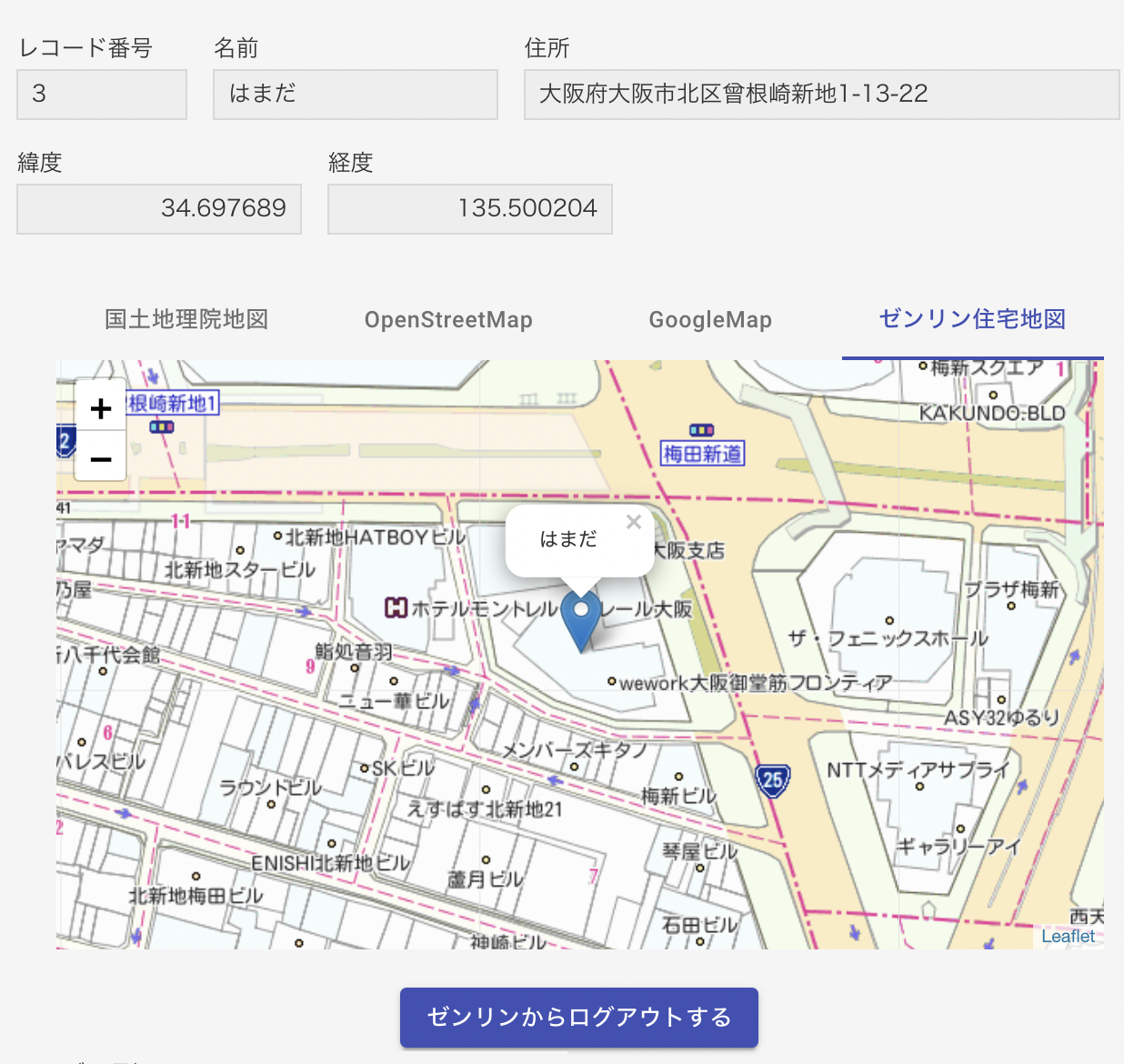Click the NTTメディアサプライ map label
This screenshot has width=1124, height=1064.
[918, 770]
